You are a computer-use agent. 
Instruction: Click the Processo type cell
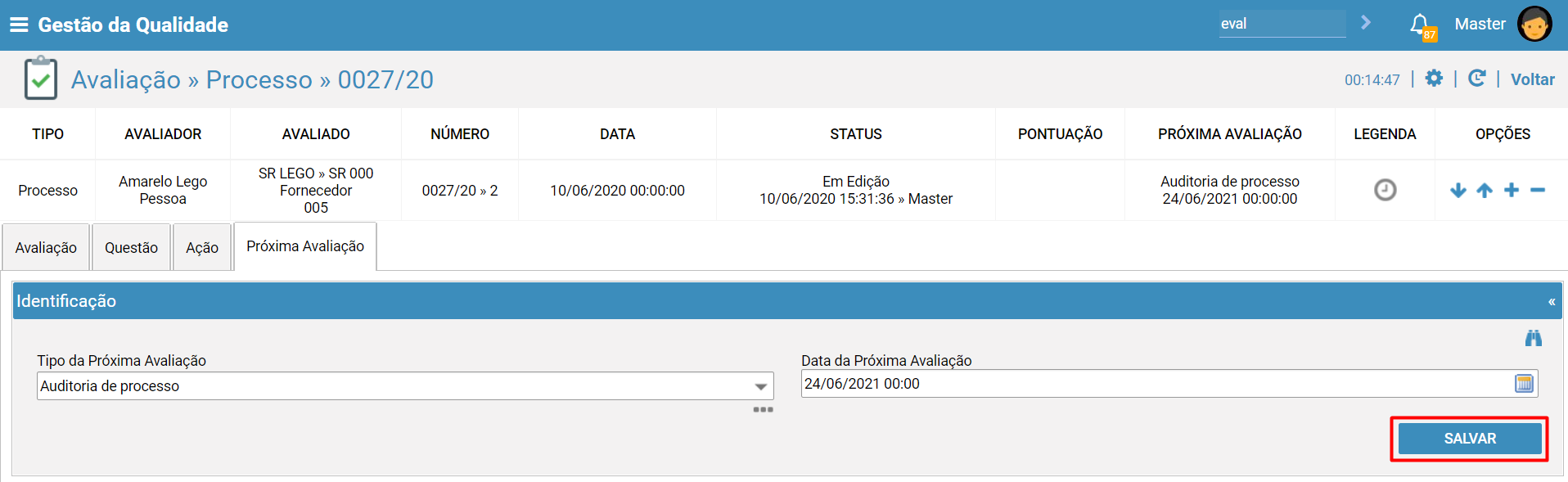[x=47, y=190]
